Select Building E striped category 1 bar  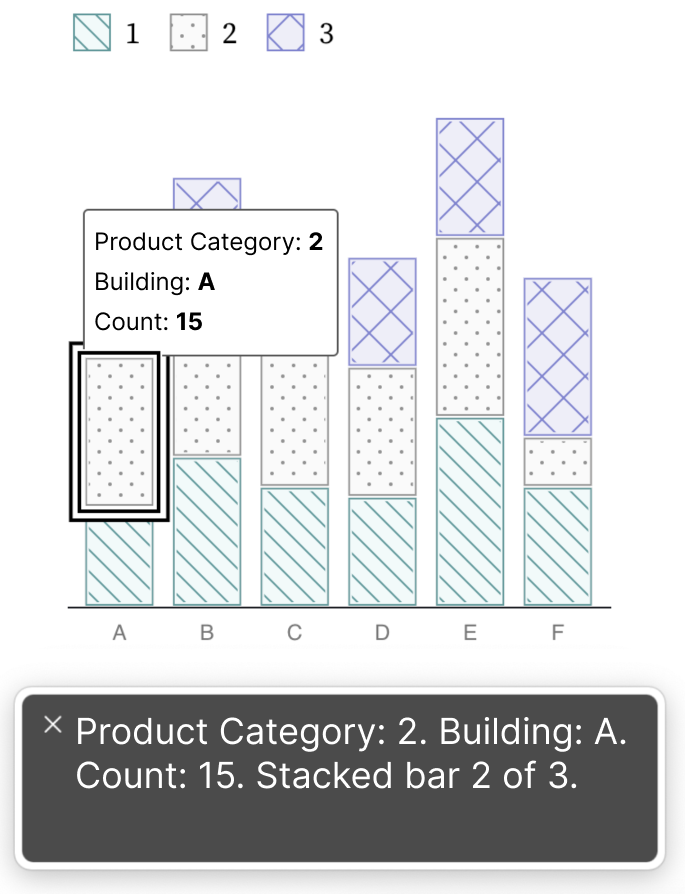[x=470, y=511]
